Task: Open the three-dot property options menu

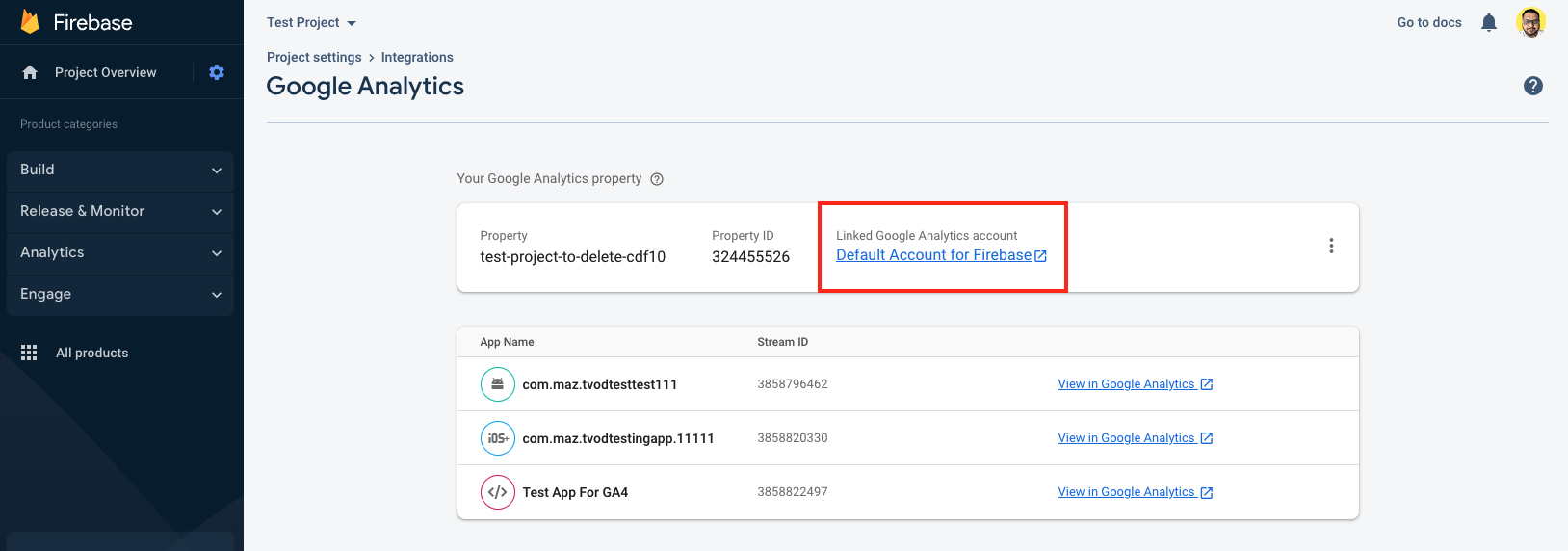Action: pos(1331,246)
